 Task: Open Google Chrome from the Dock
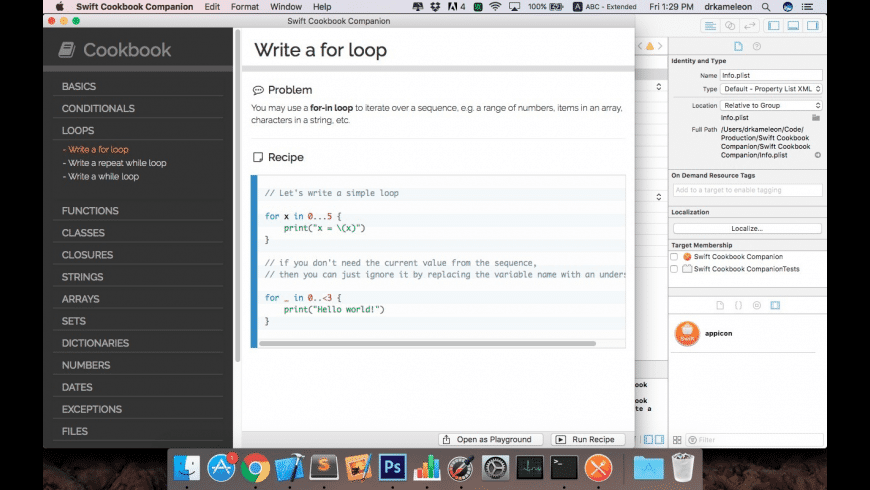point(255,467)
